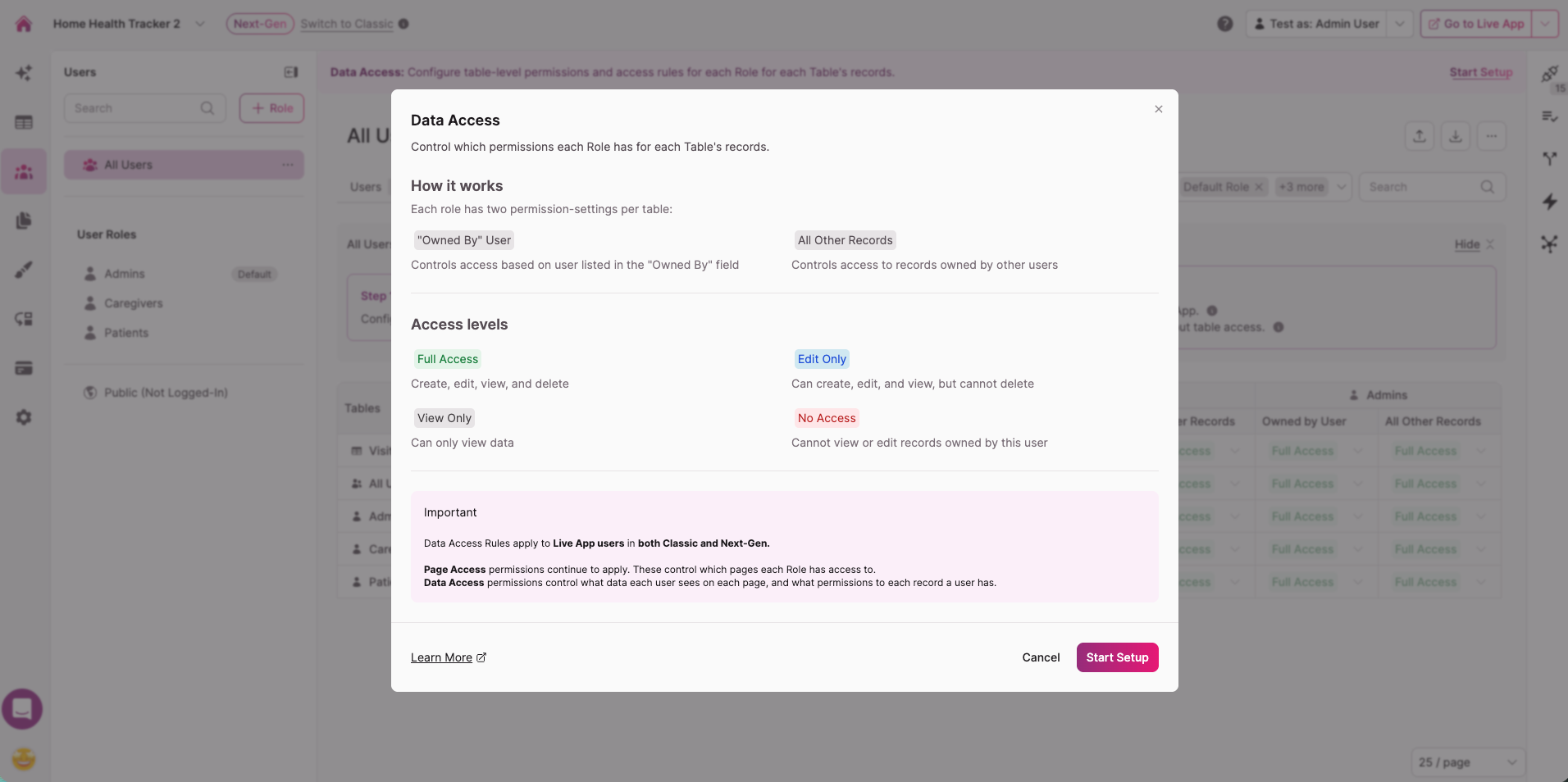Click the help question mark icon
Image resolution: width=1568 pixels, height=782 pixels.
coord(1225,24)
